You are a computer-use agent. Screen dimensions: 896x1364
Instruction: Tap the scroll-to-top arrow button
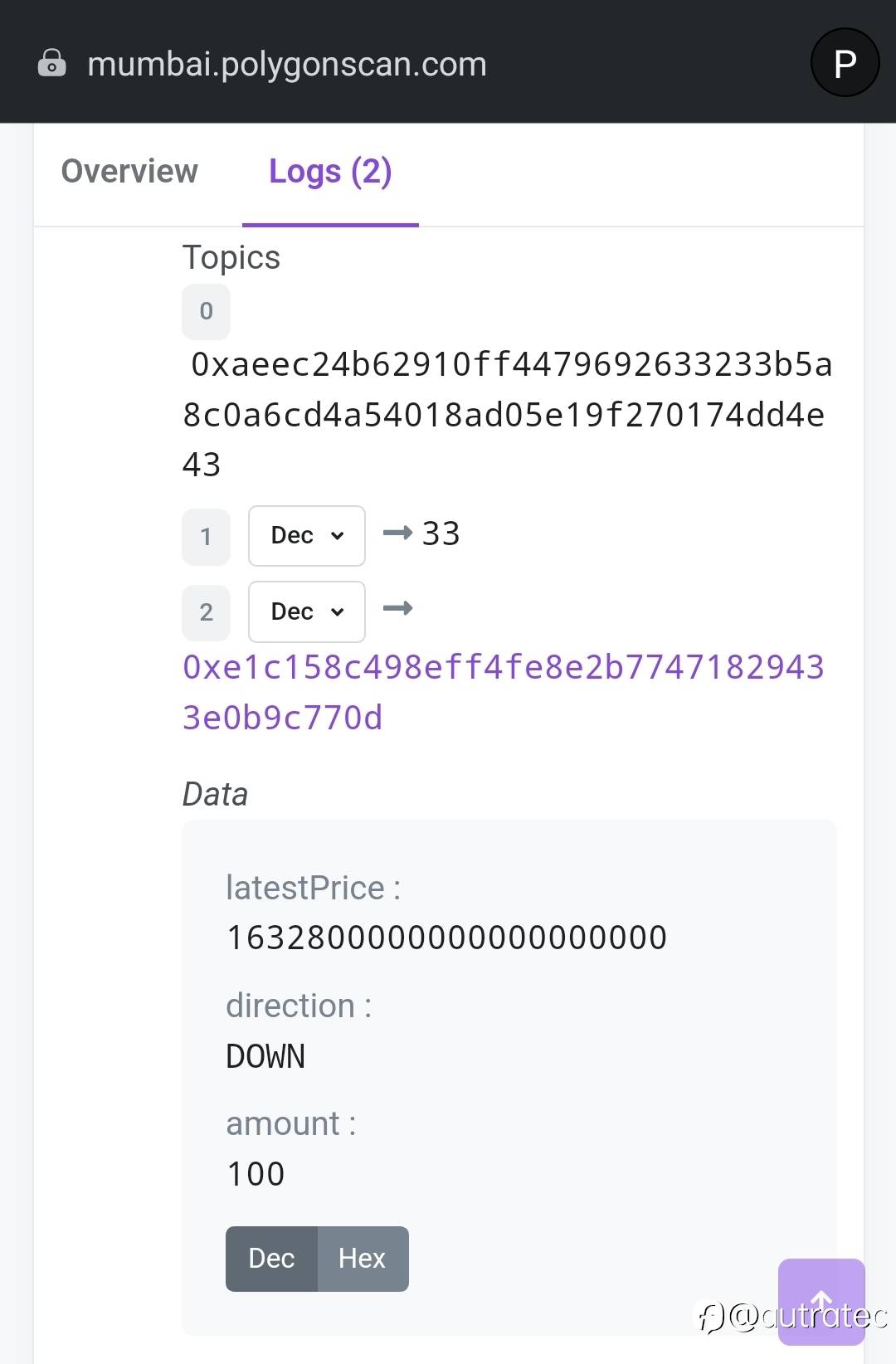point(821,1301)
